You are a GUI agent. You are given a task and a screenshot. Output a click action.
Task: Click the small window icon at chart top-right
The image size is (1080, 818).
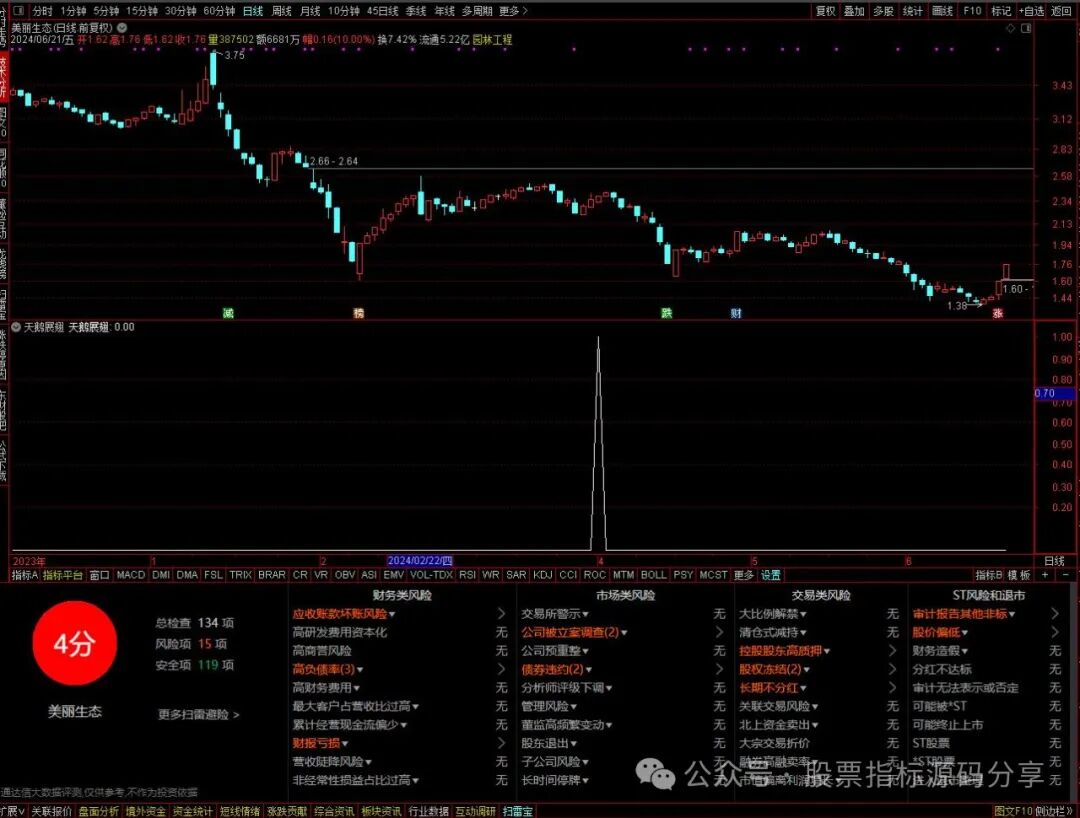(x=1026, y=28)
